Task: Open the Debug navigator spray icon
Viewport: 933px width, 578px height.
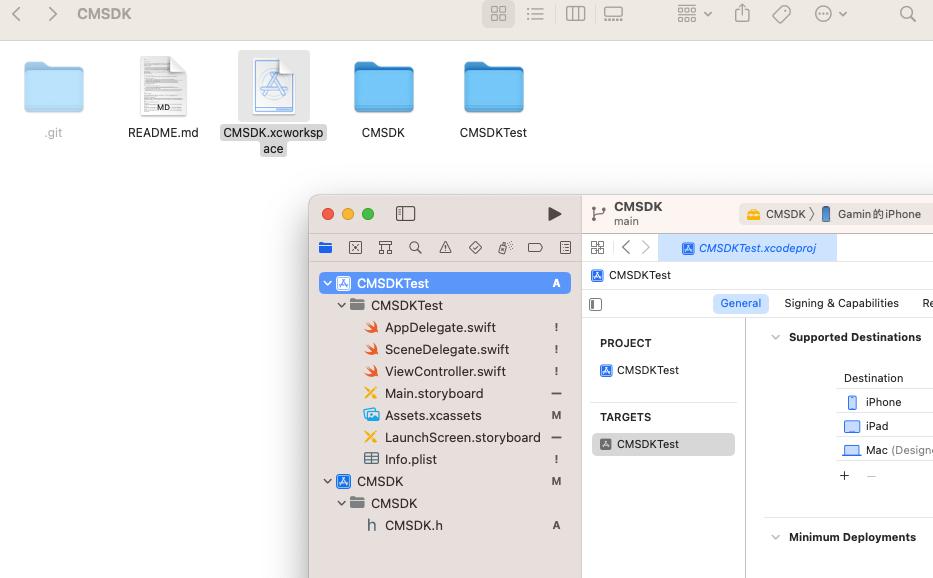Action: 505,248
